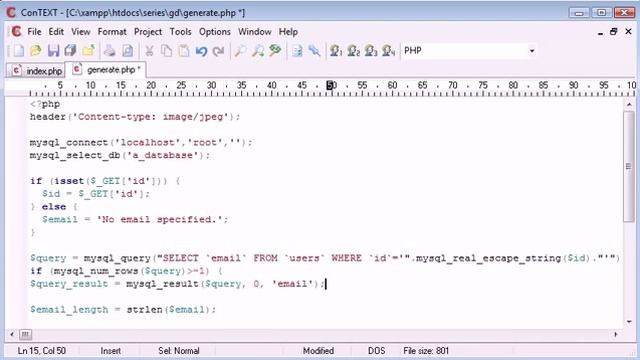
Task: Click the horizontal scrollbar thumb
Action: click(25, 335)
